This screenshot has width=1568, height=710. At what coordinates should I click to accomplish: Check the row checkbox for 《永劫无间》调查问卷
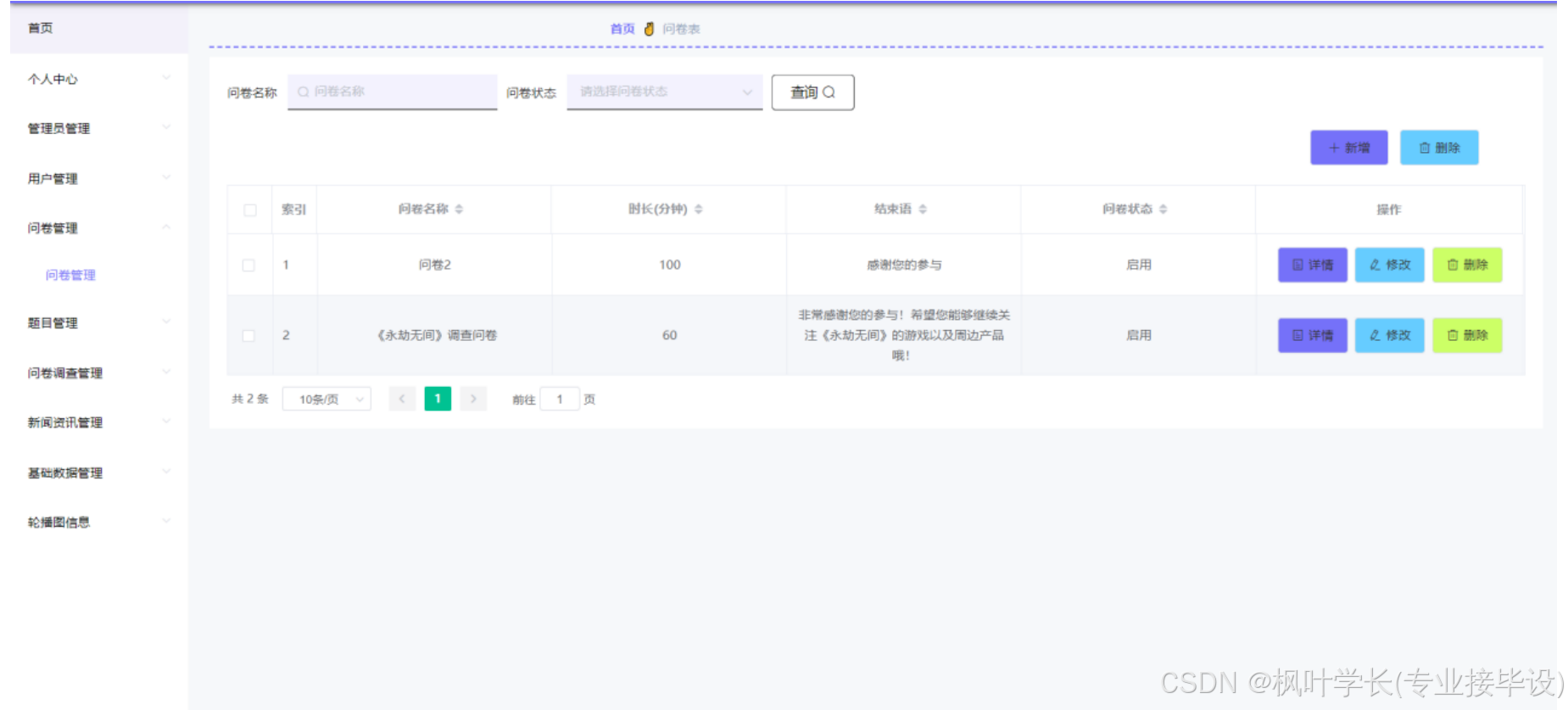tap(248, 336)
